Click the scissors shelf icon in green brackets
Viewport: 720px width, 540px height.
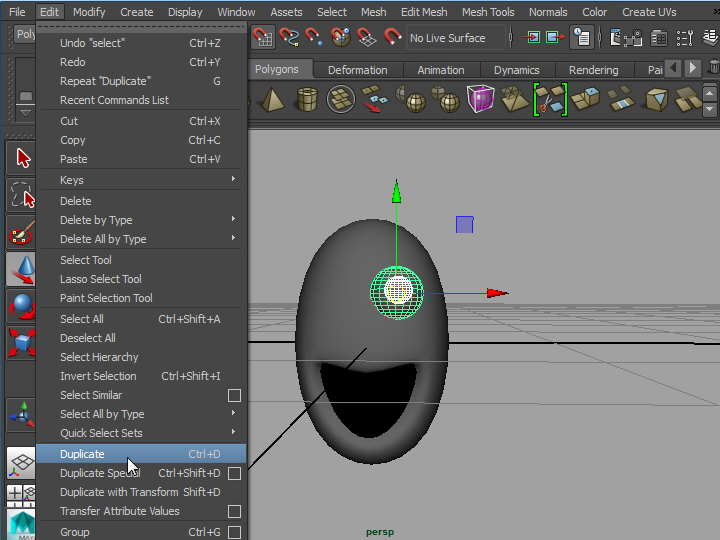tap(549, 100)
